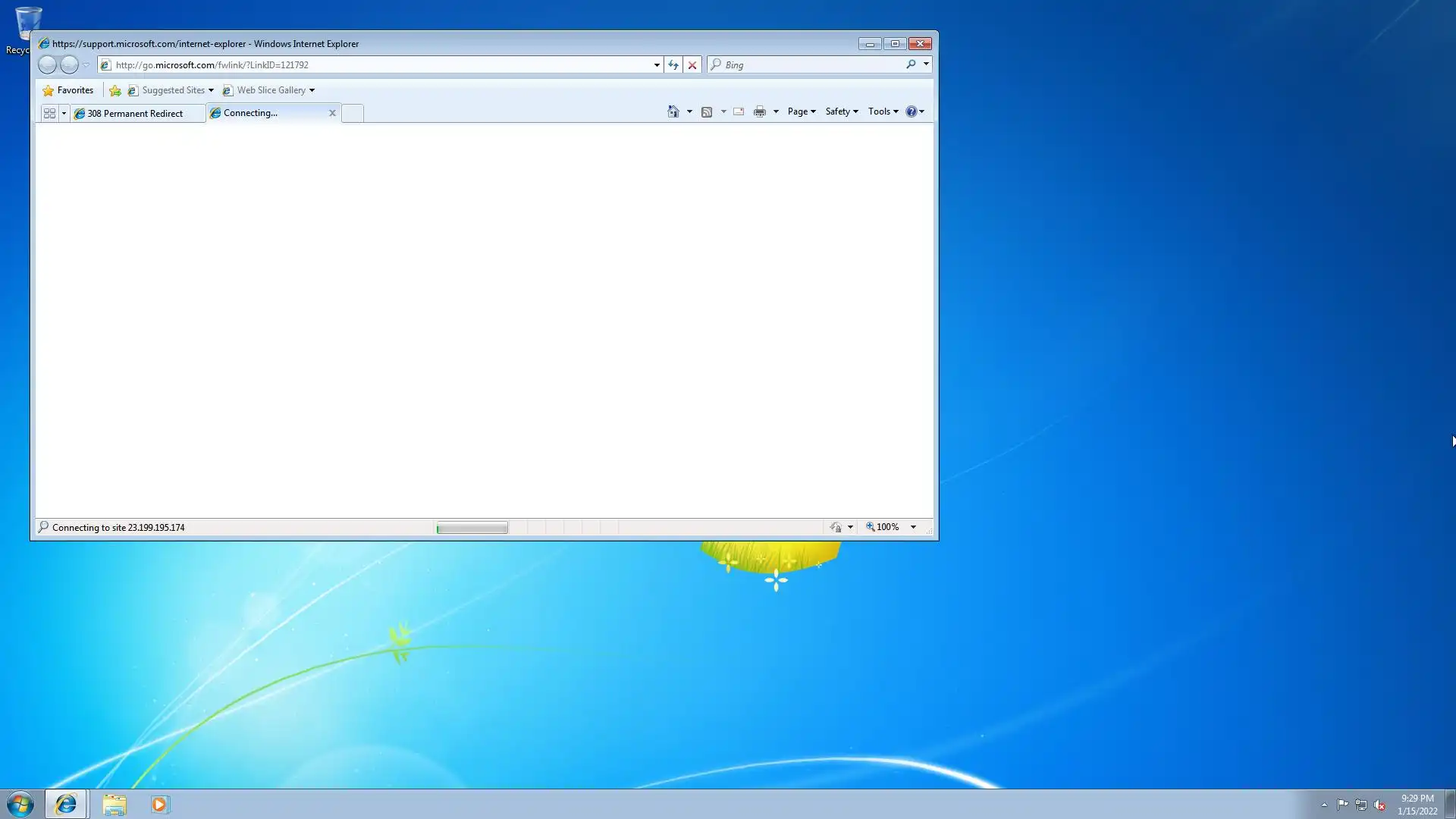
Task: Expand the address bar dropdown arrow
Action: tap(657, 65)
